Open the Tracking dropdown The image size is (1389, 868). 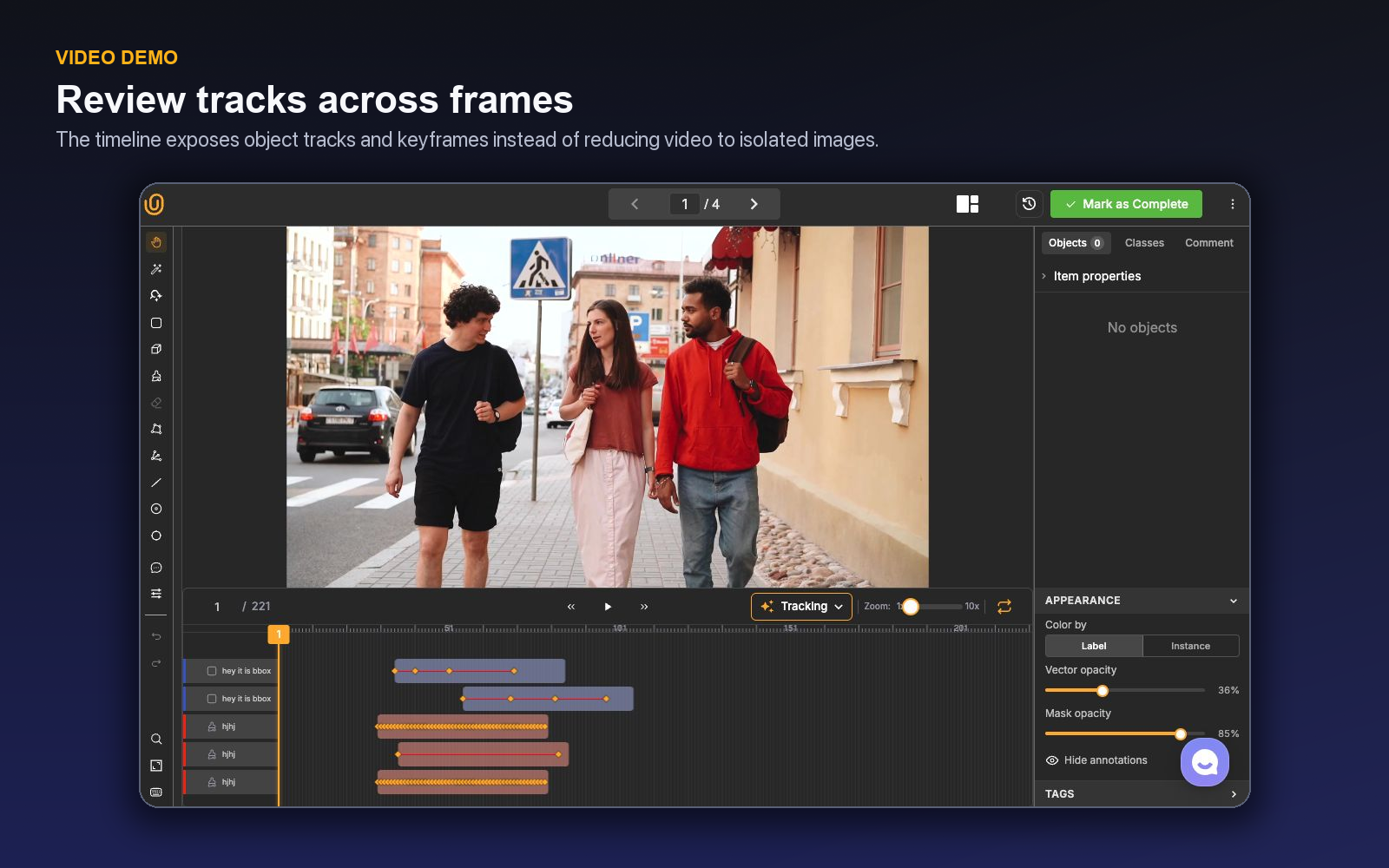click(801, 607)
